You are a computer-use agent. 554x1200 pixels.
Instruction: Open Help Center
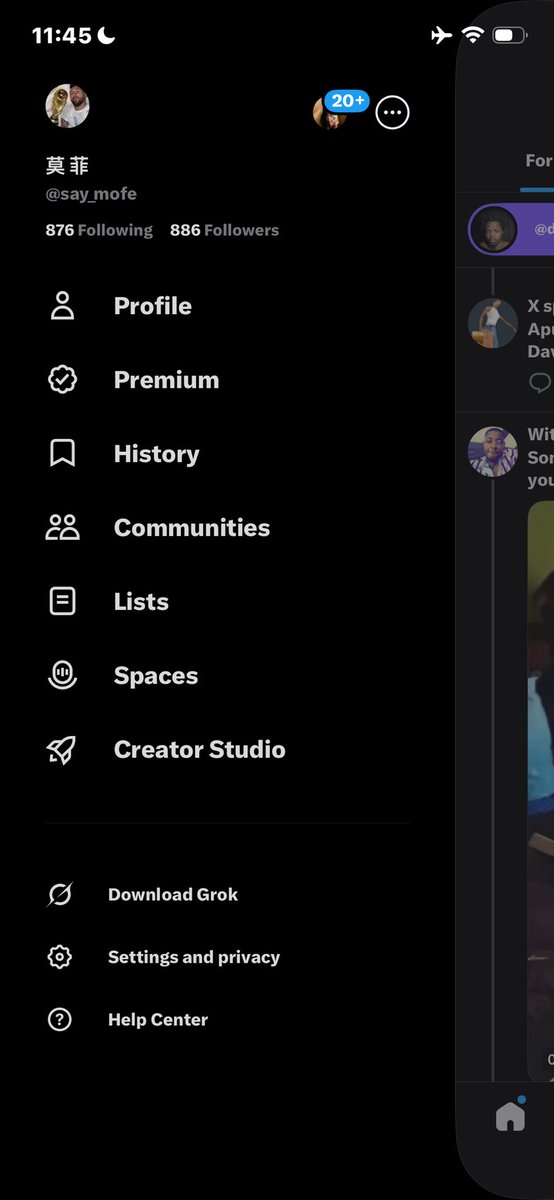point(158,1020)
